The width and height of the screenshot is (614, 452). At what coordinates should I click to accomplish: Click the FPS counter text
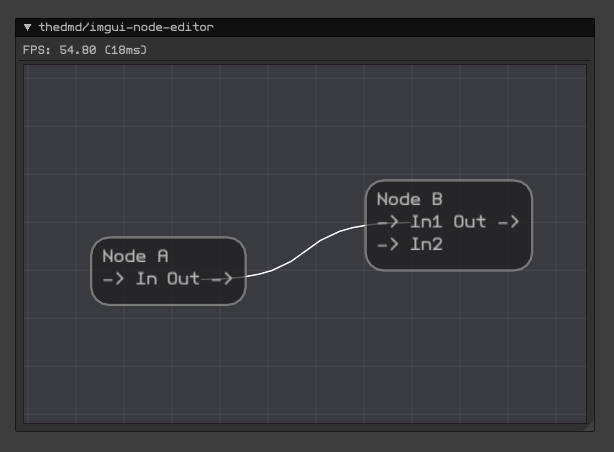85,50
